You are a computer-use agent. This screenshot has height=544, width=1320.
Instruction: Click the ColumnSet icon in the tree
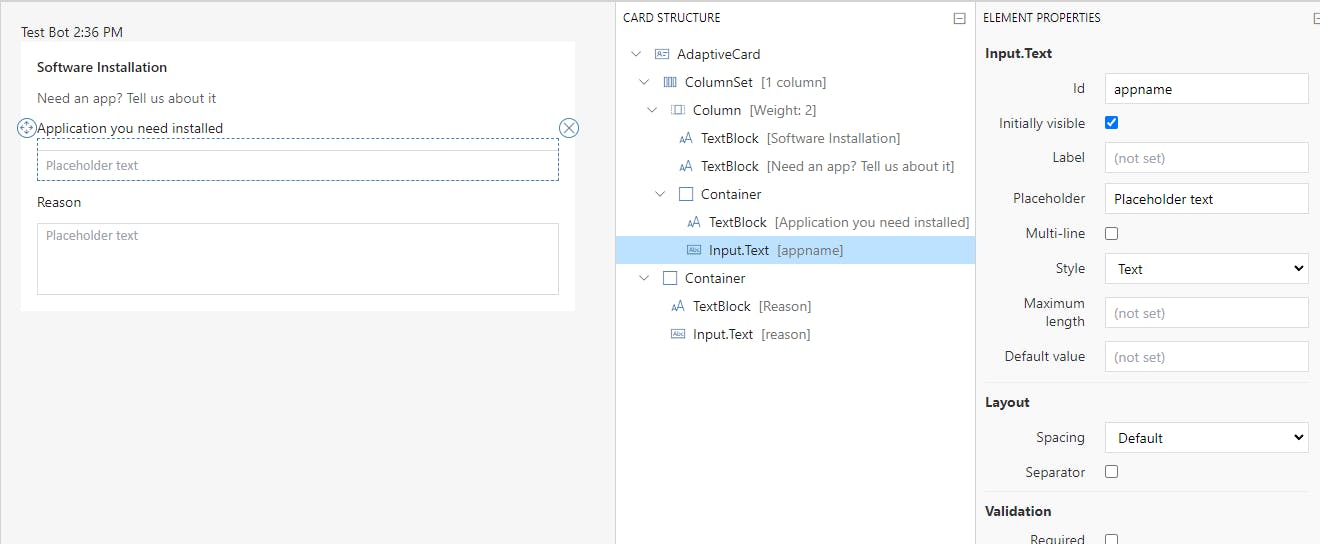[x=669, y=82]
